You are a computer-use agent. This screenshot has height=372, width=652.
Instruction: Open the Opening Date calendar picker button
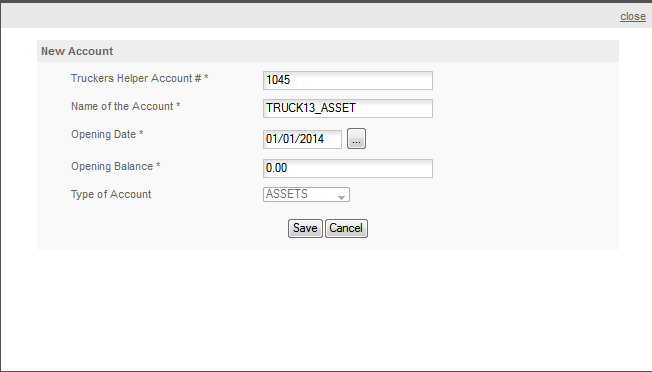pyautogui.click(x=356, y=139)
